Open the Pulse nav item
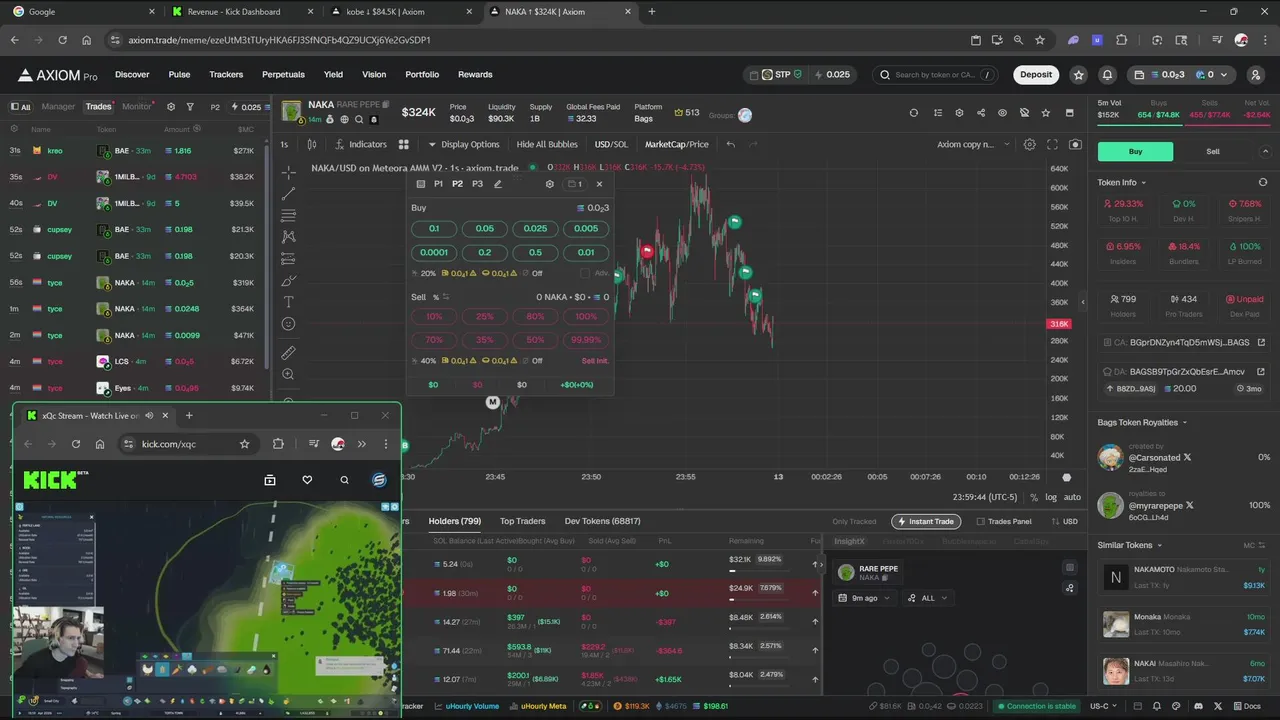 [x=179, y=75]
